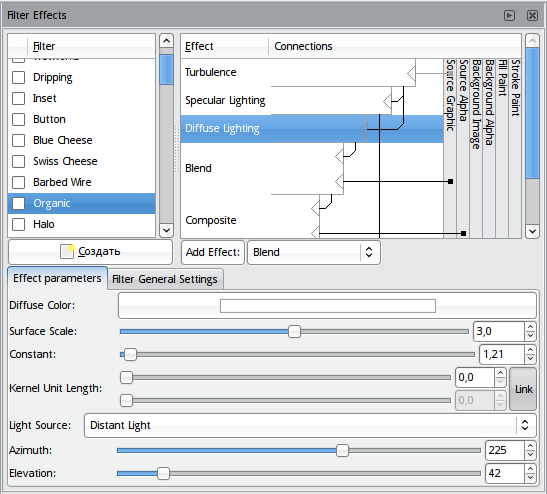Screen dimensions: 547x494
Task: Focus the Elevation value field
Action: coord(505,473)
